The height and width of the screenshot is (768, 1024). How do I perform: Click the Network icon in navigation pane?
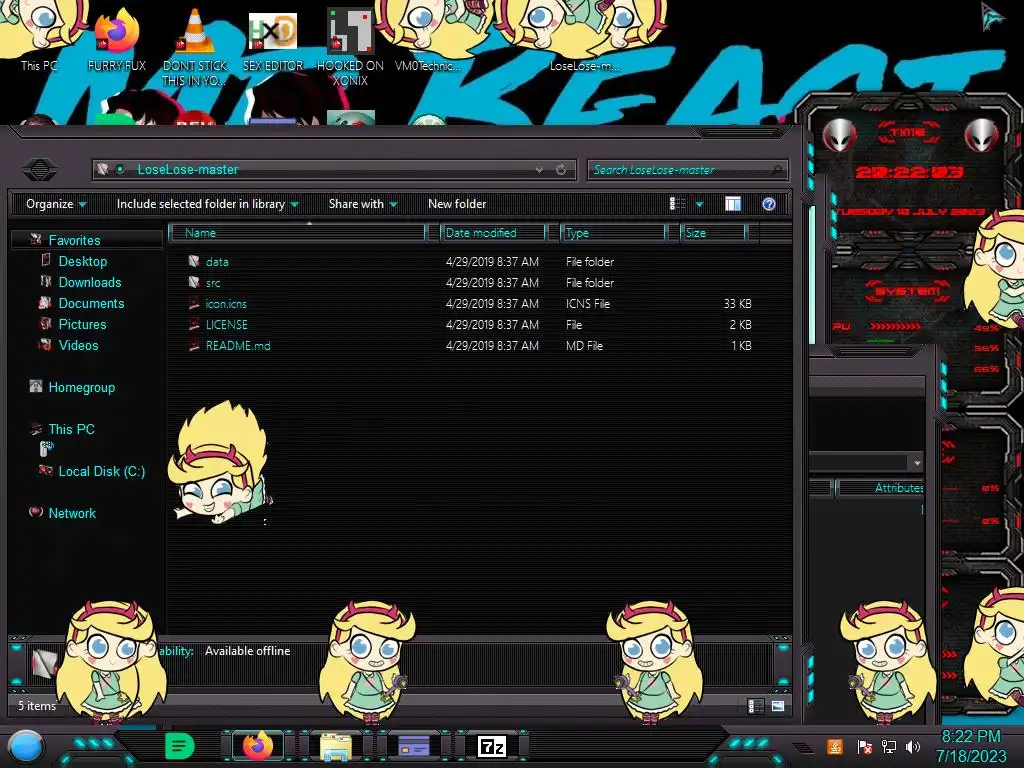point(37,513)
